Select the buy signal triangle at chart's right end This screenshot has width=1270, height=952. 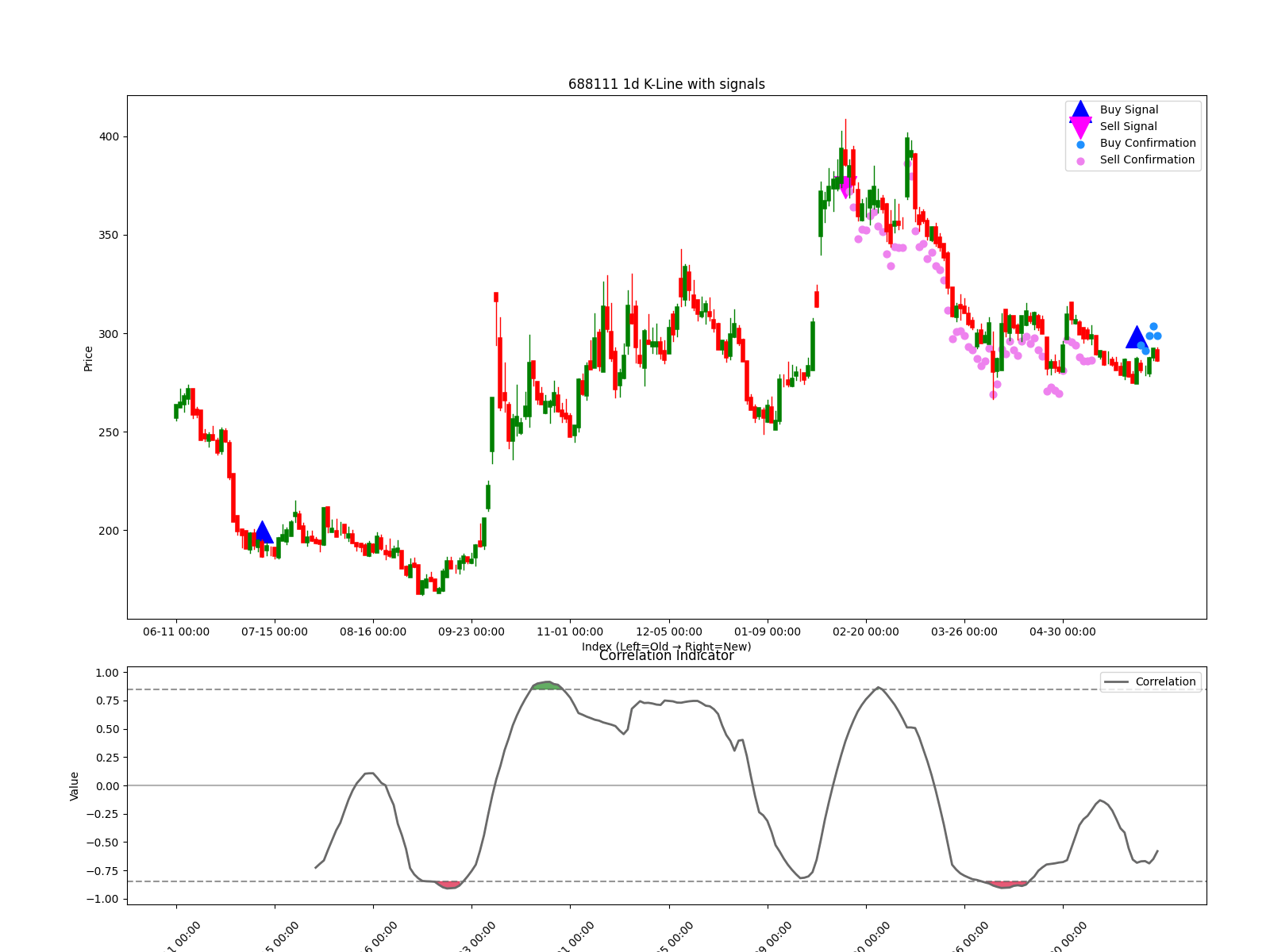click(x=1137, y=337)
